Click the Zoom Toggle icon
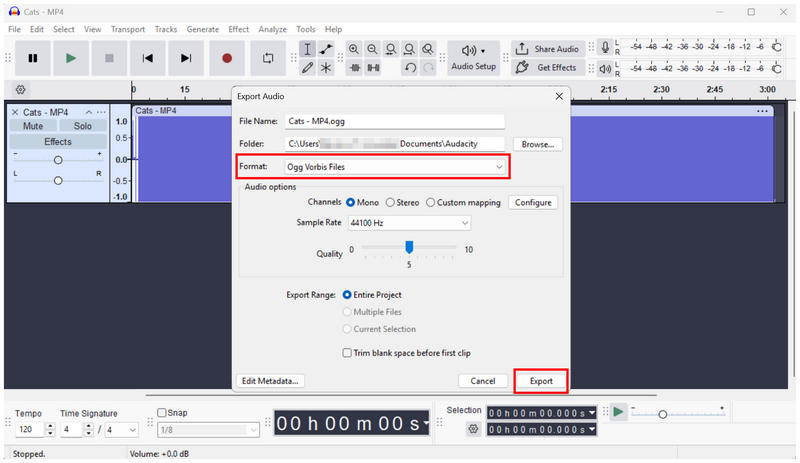The image size is (800, 463). click(x=428, y=49)
